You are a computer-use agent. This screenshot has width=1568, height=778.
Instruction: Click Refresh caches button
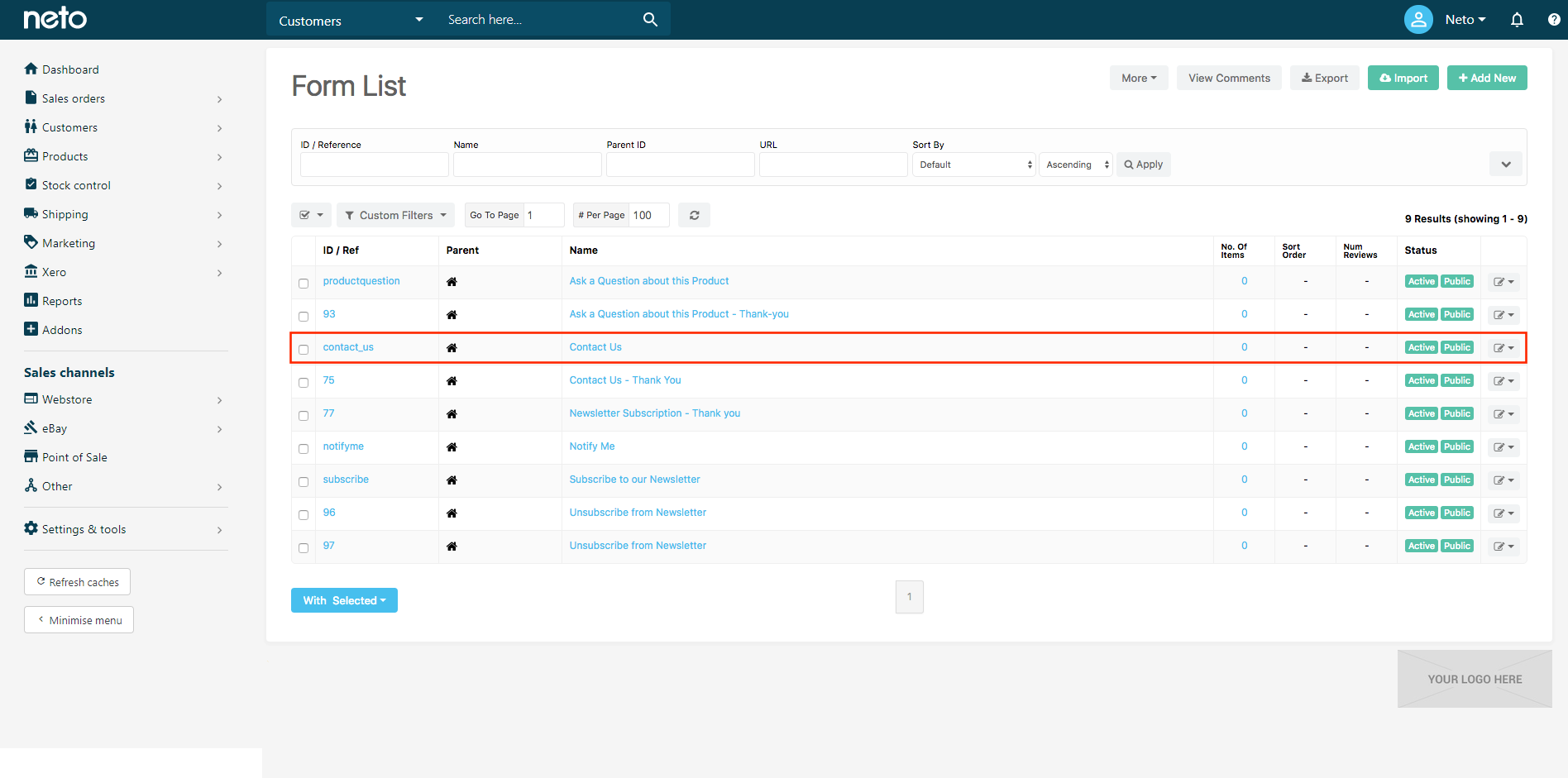77,582
